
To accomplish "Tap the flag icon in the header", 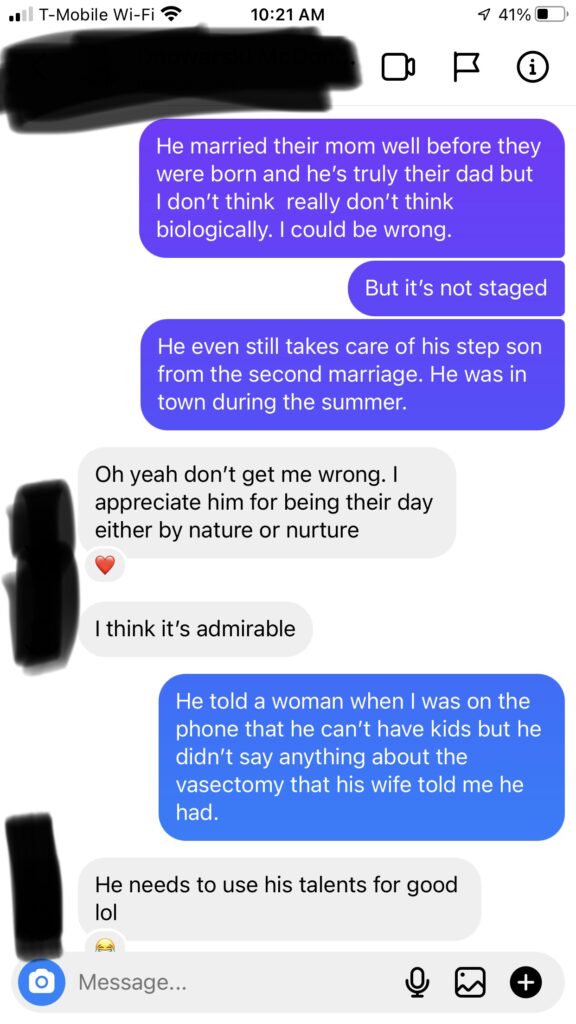I will pos(465,67).
